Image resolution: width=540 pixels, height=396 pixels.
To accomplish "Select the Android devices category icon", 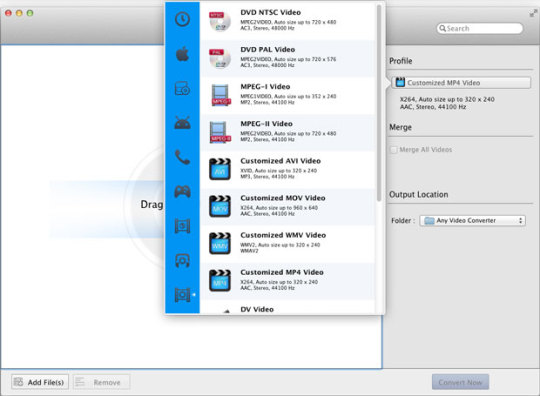I will pos(182,123).
